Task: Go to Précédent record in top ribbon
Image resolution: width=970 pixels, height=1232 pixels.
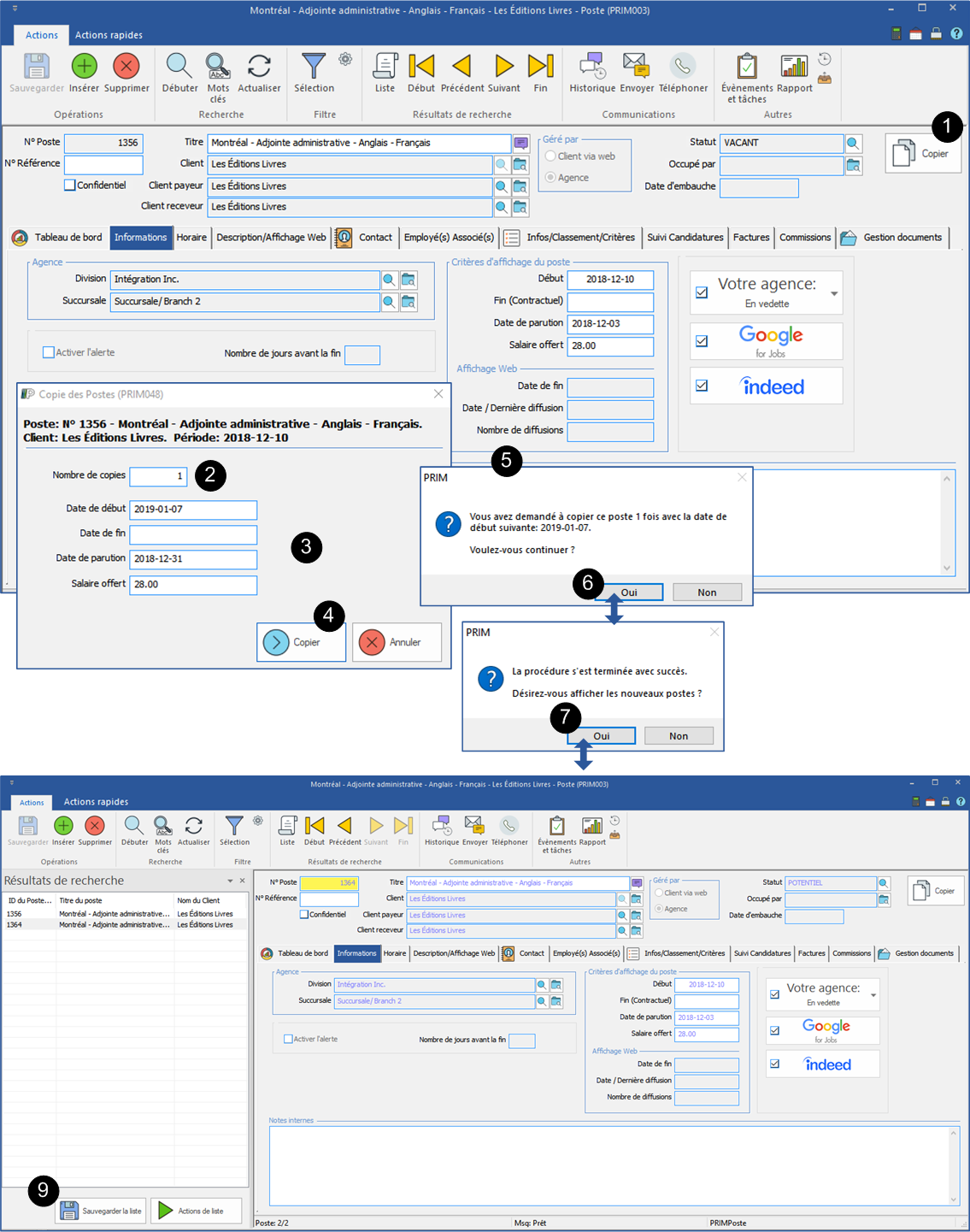Action: [461, 66]
